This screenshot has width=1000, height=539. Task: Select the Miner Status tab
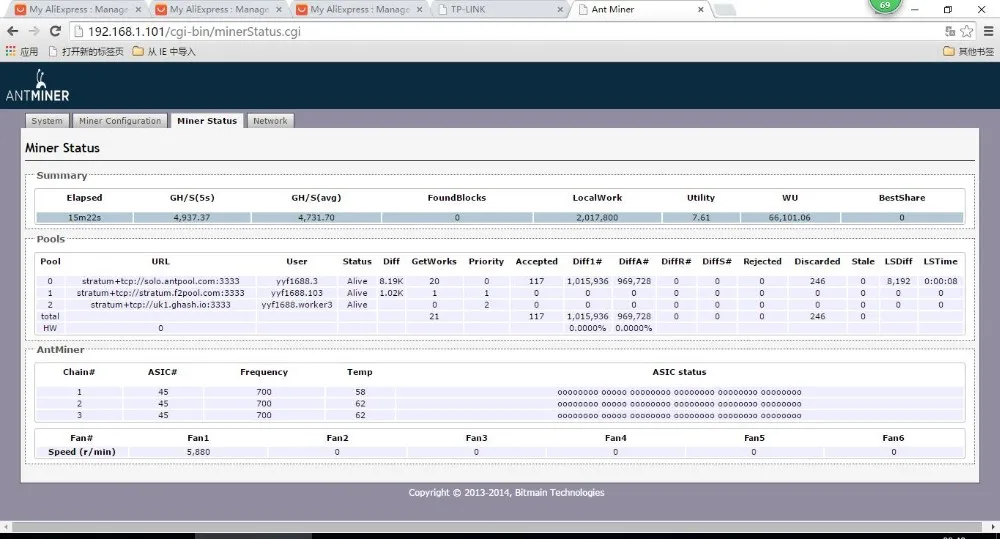tap(207, 121)
